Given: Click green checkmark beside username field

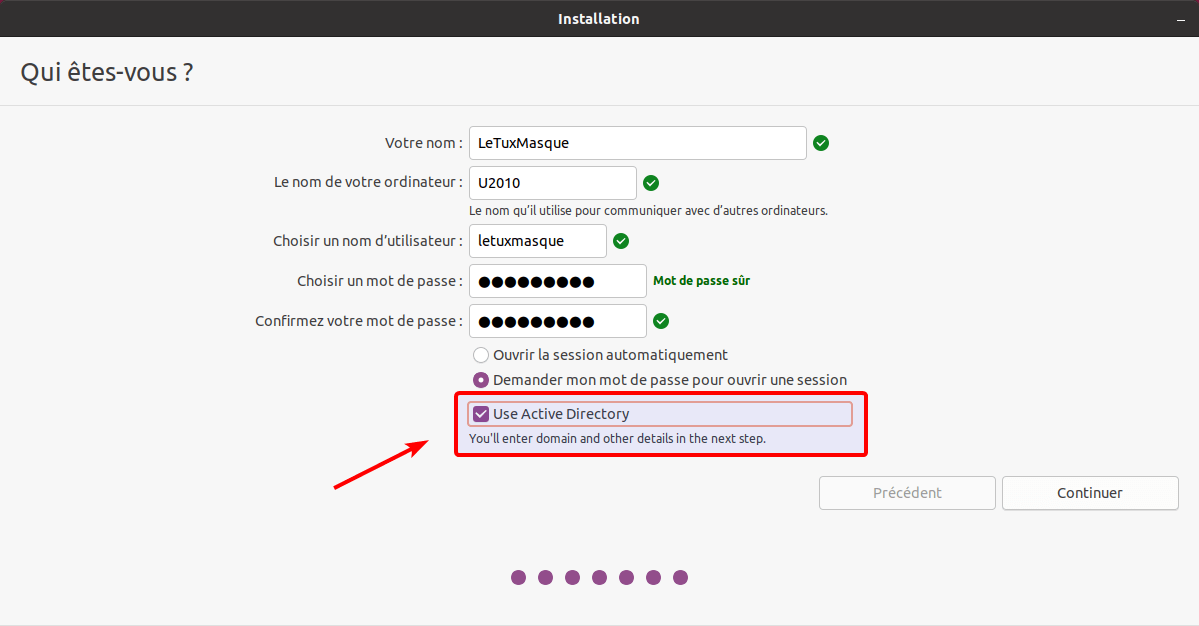Looking at the screenshot, I should pos(621,241).
